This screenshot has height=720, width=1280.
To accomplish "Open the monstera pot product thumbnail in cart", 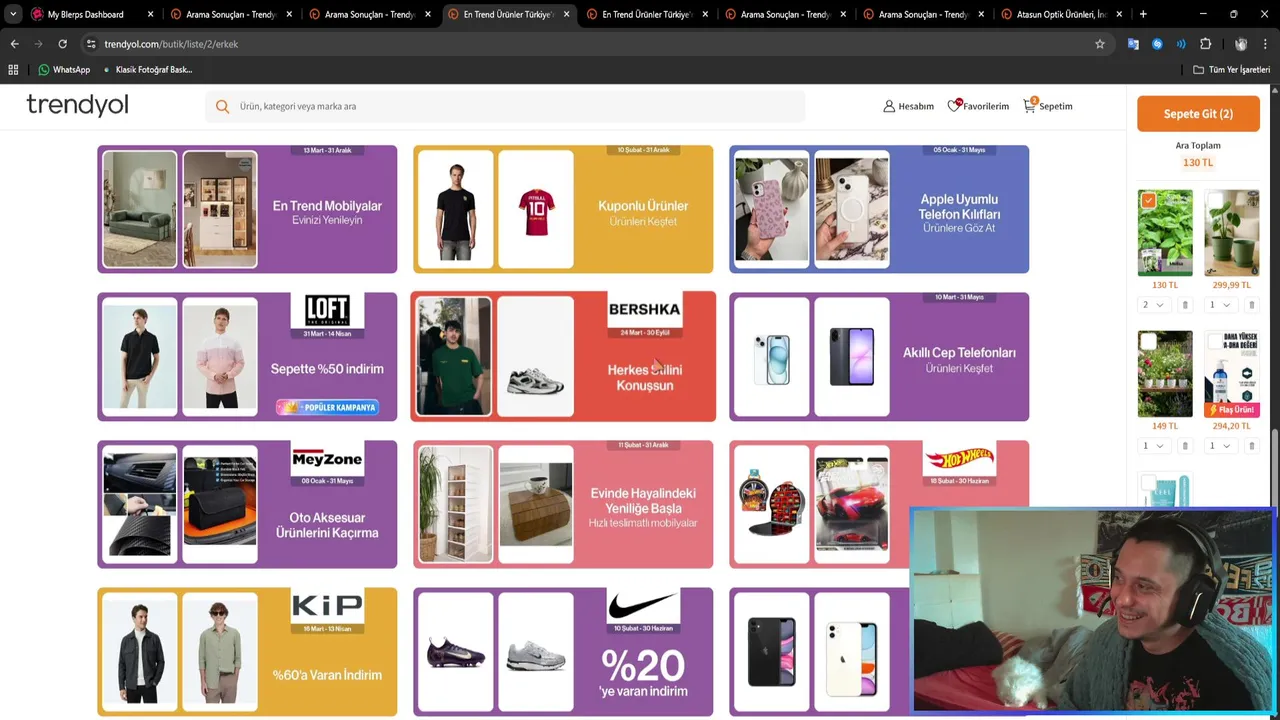I will (1231, 233).
